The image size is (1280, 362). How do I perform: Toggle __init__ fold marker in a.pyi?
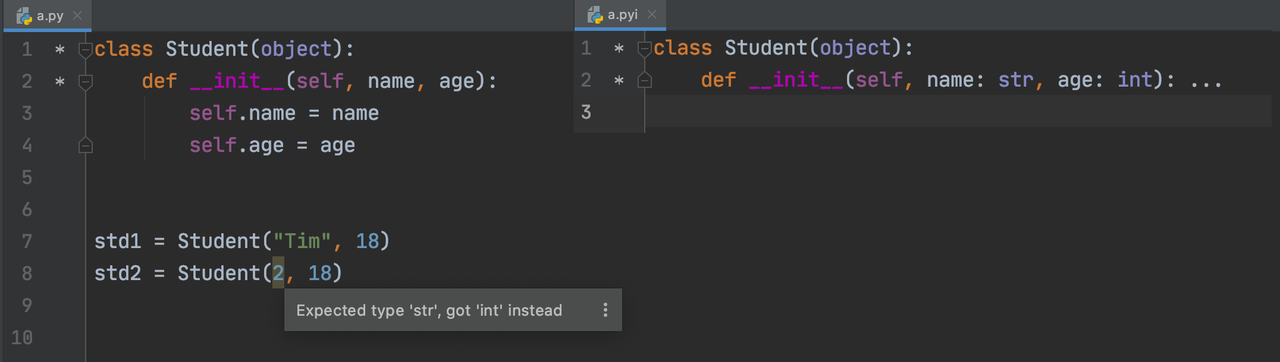[x=645, y=80]
